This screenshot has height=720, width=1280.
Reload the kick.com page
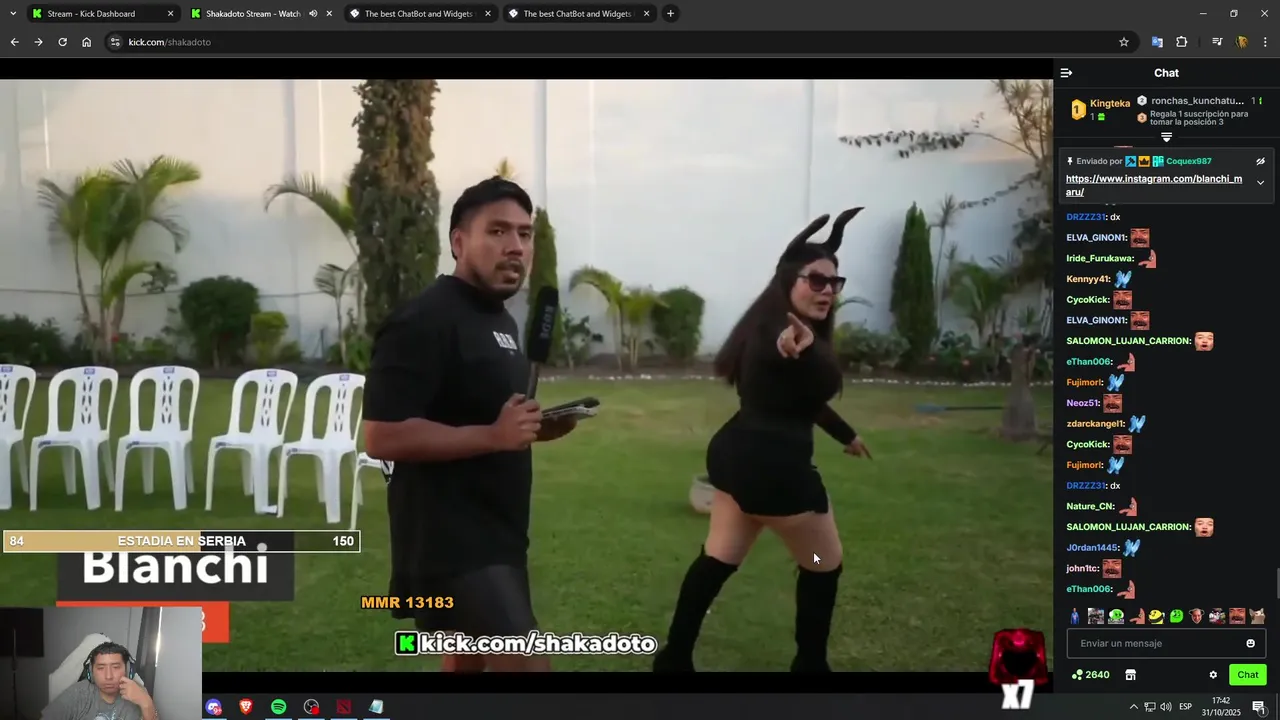tap(62, 42)
